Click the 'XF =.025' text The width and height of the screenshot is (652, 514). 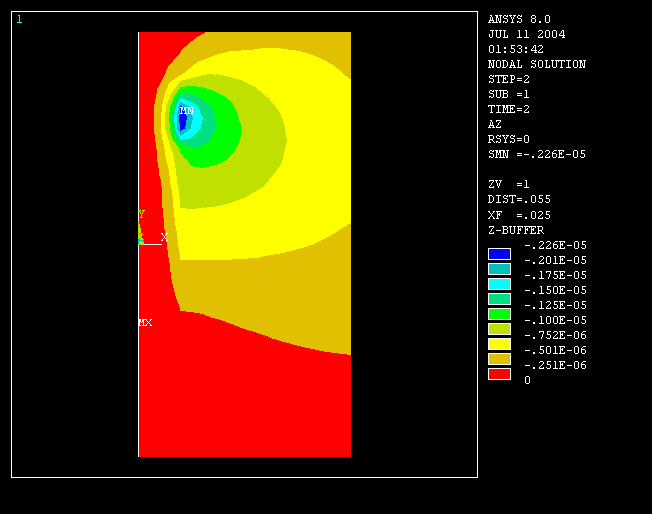point(519,215)
